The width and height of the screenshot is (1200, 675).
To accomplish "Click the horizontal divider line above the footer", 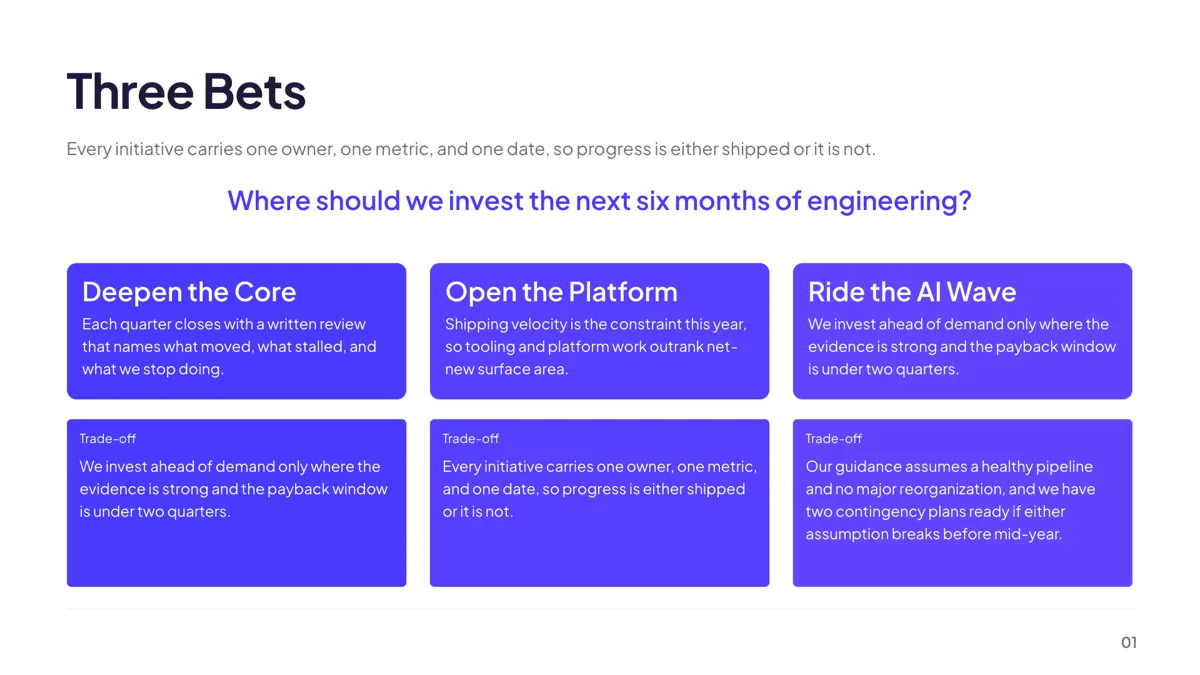I will [600, 609].
